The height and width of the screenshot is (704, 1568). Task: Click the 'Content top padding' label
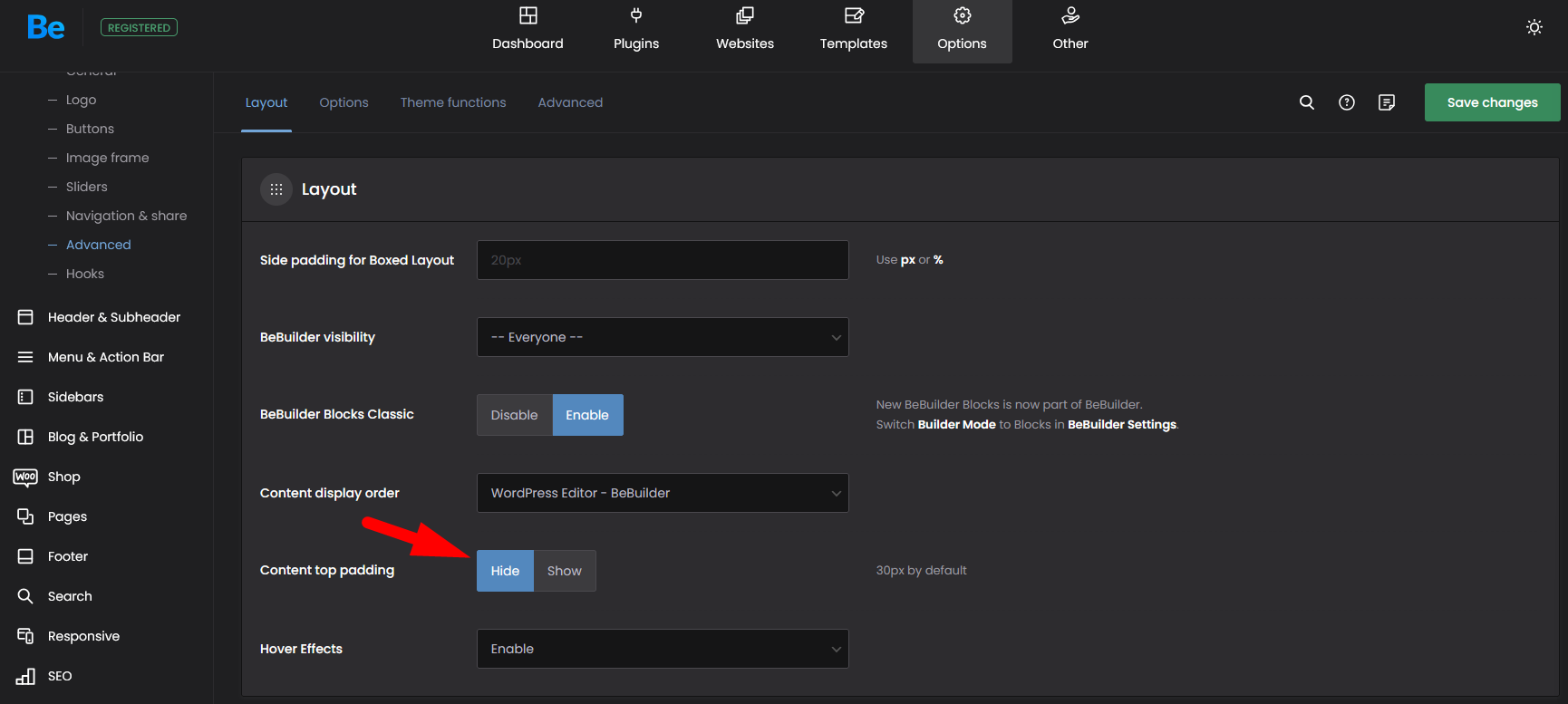pyautogui.click(x=327, y=570)
